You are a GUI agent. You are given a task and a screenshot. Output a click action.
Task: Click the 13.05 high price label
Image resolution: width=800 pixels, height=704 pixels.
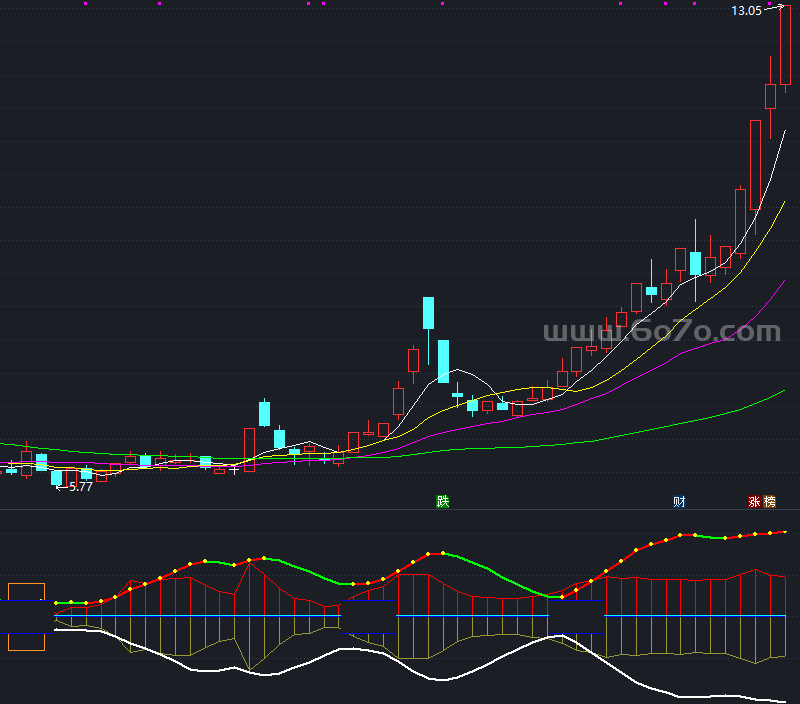click(x=746, y=11)
